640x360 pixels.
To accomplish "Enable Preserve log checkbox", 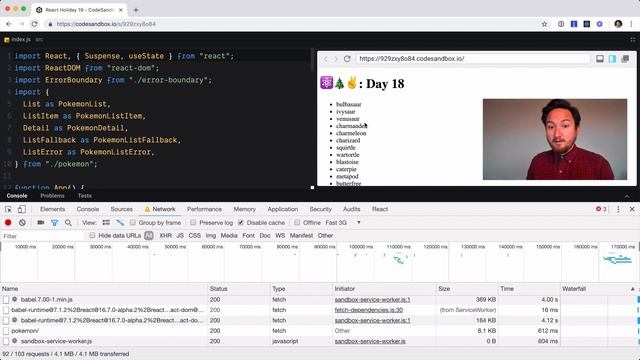I will [193, 222].
